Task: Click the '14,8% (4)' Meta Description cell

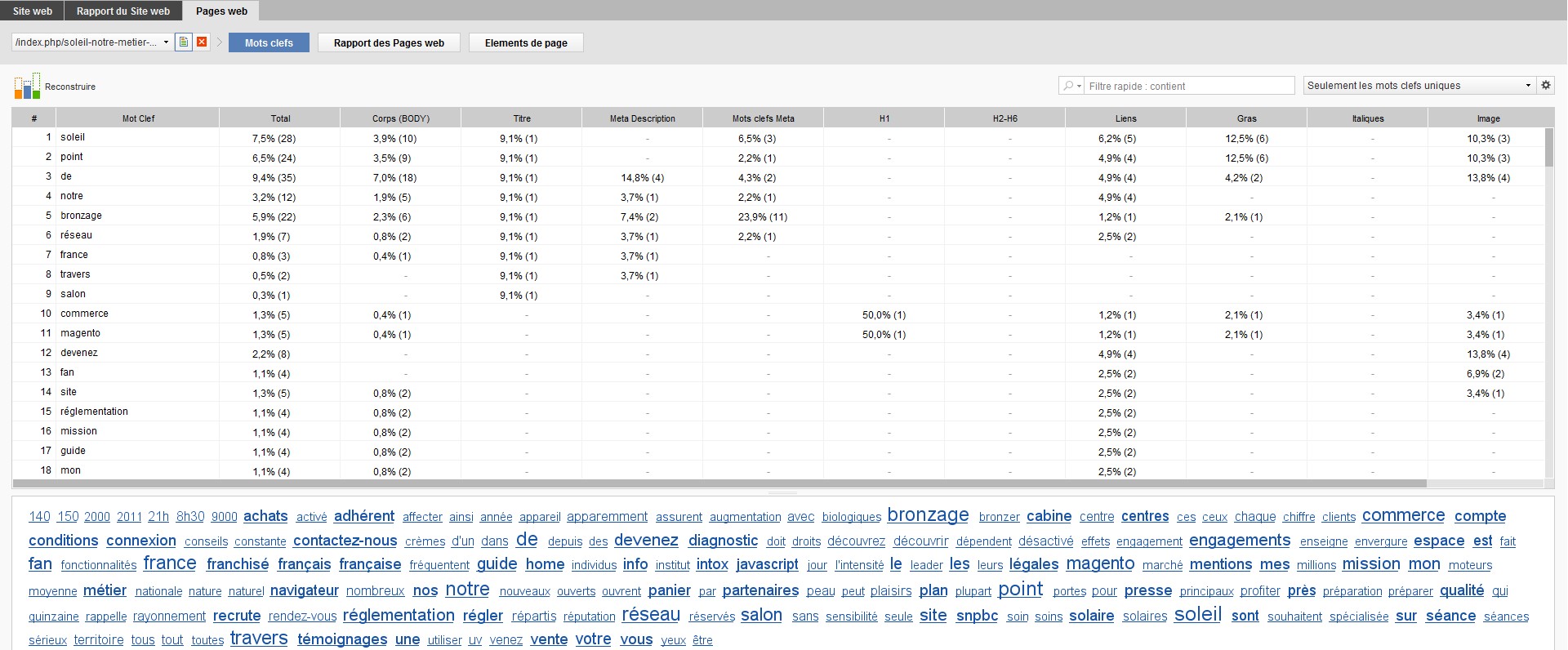Action: (643, 178)
